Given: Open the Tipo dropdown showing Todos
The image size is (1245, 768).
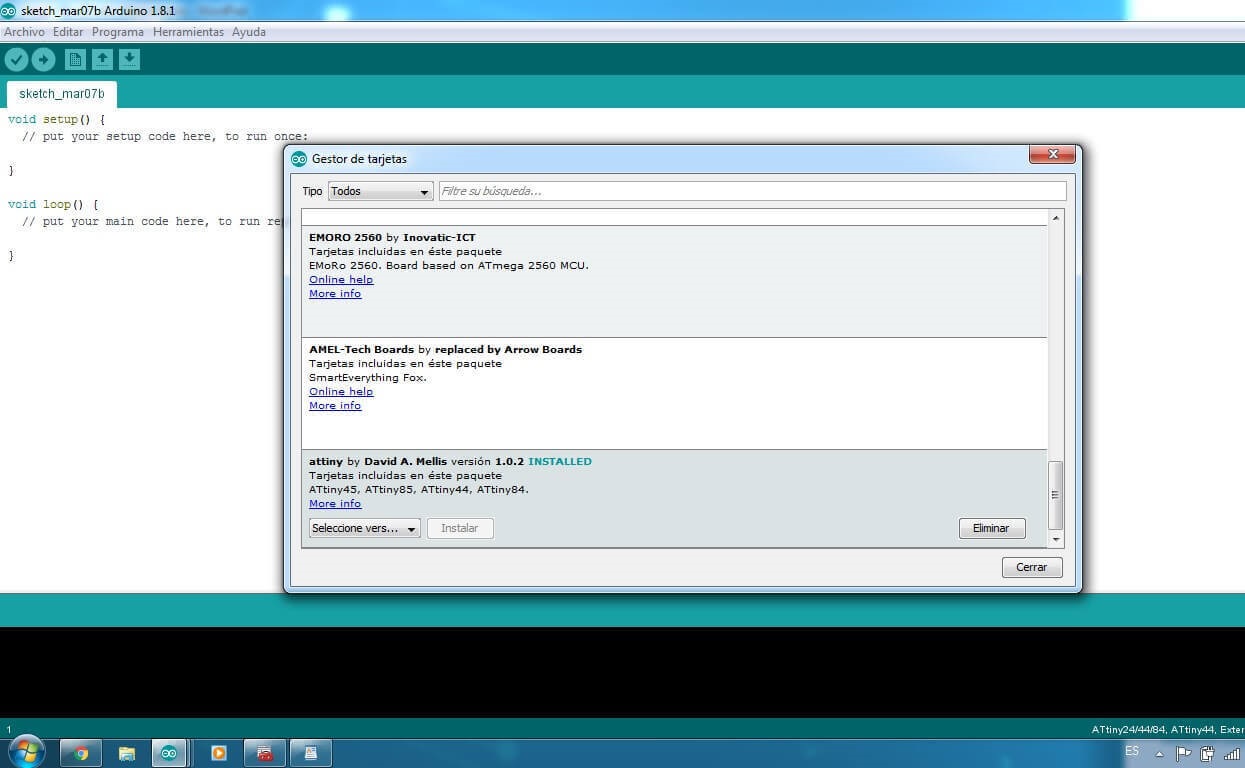Looking at the screenshot, I should pos(380,191).
